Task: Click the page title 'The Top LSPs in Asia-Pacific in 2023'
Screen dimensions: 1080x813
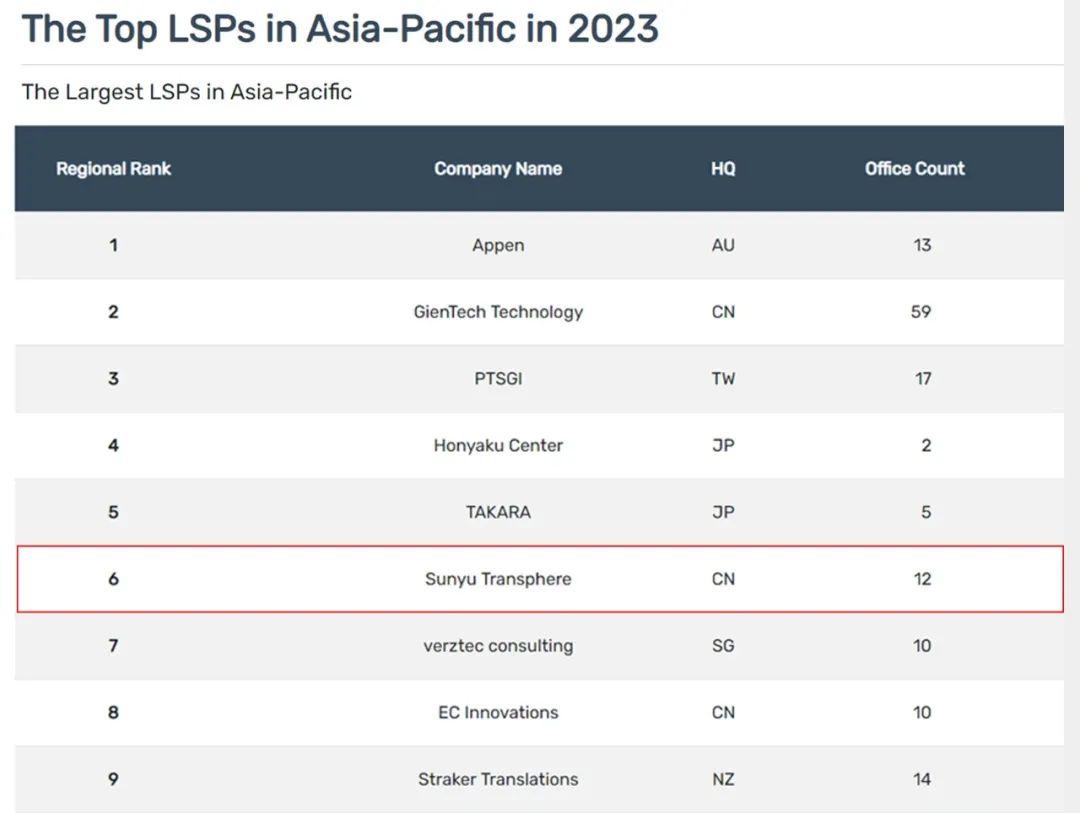Action: click(340, 29)
